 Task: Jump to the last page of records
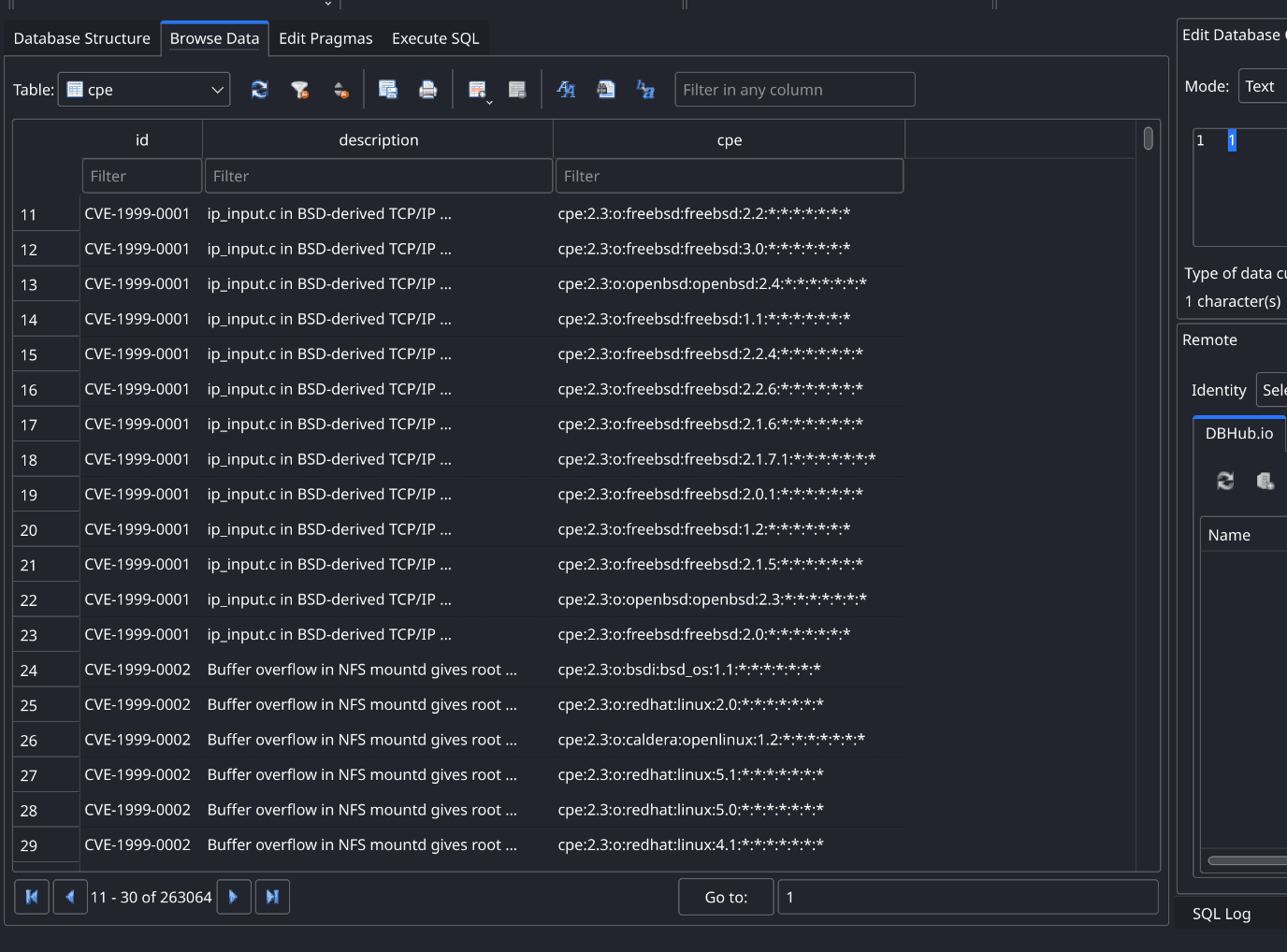coord(272,897)
